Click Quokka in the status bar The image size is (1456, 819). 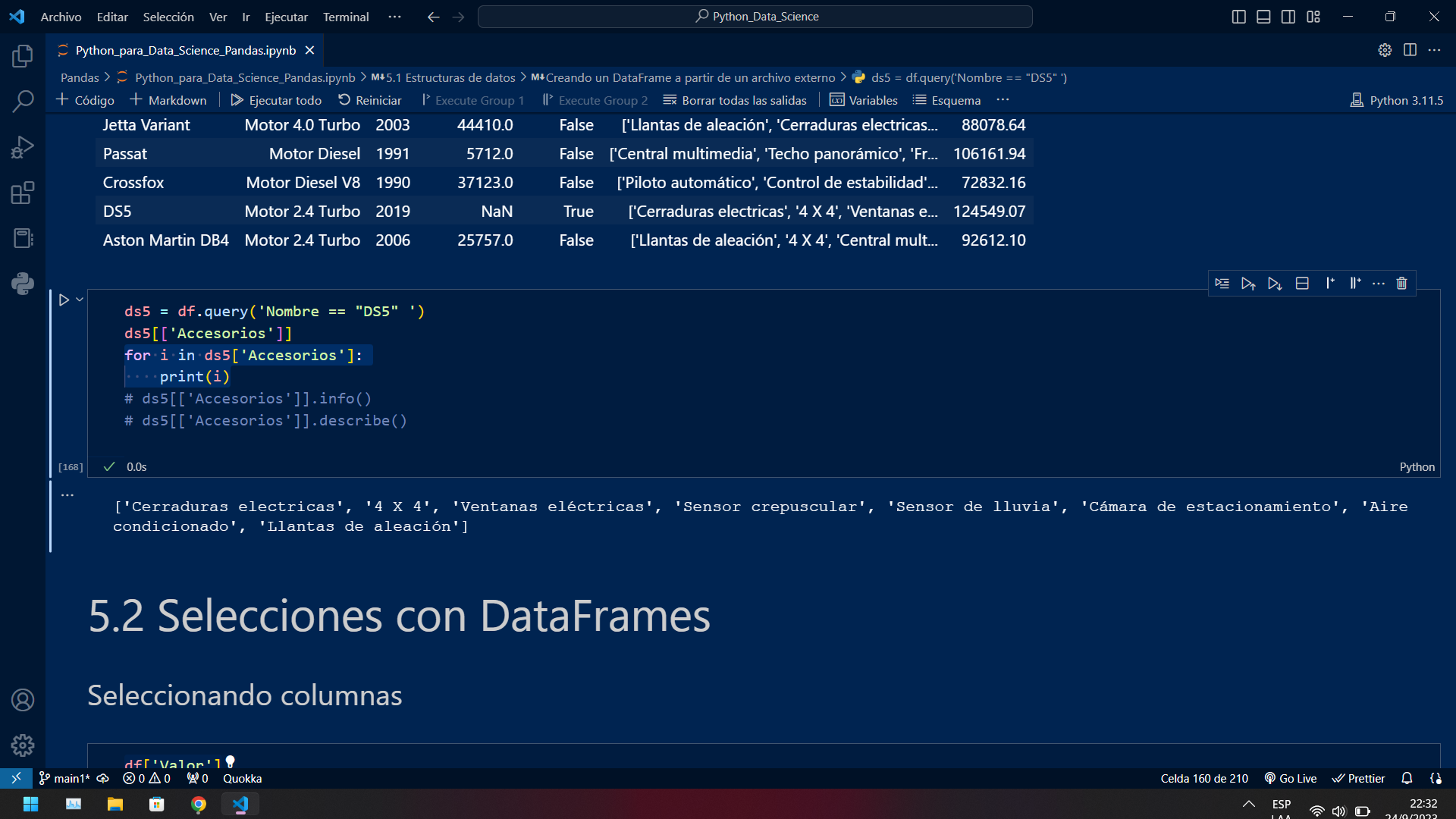tap(243, 778)
